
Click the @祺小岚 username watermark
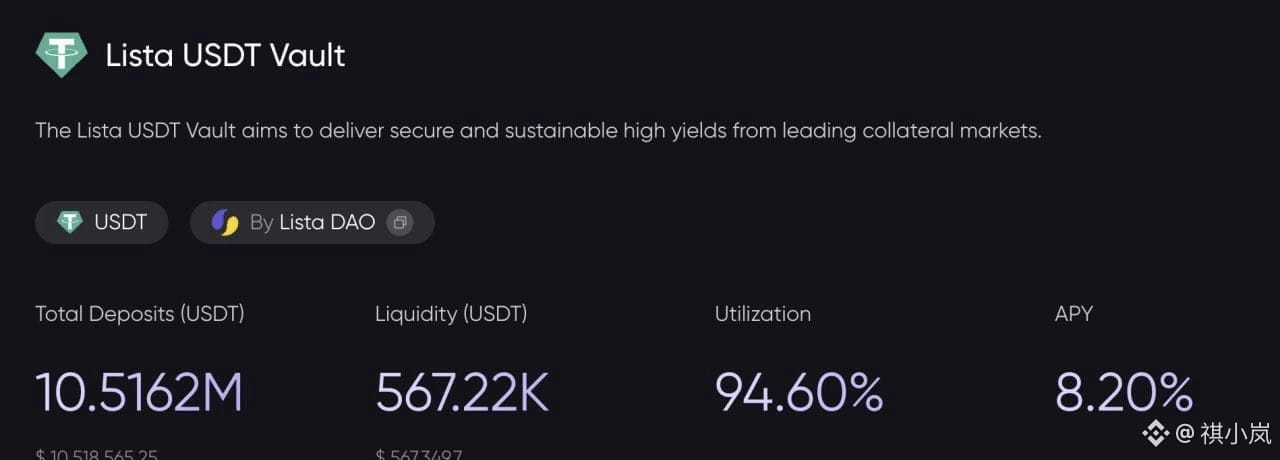pos(1224,433)
